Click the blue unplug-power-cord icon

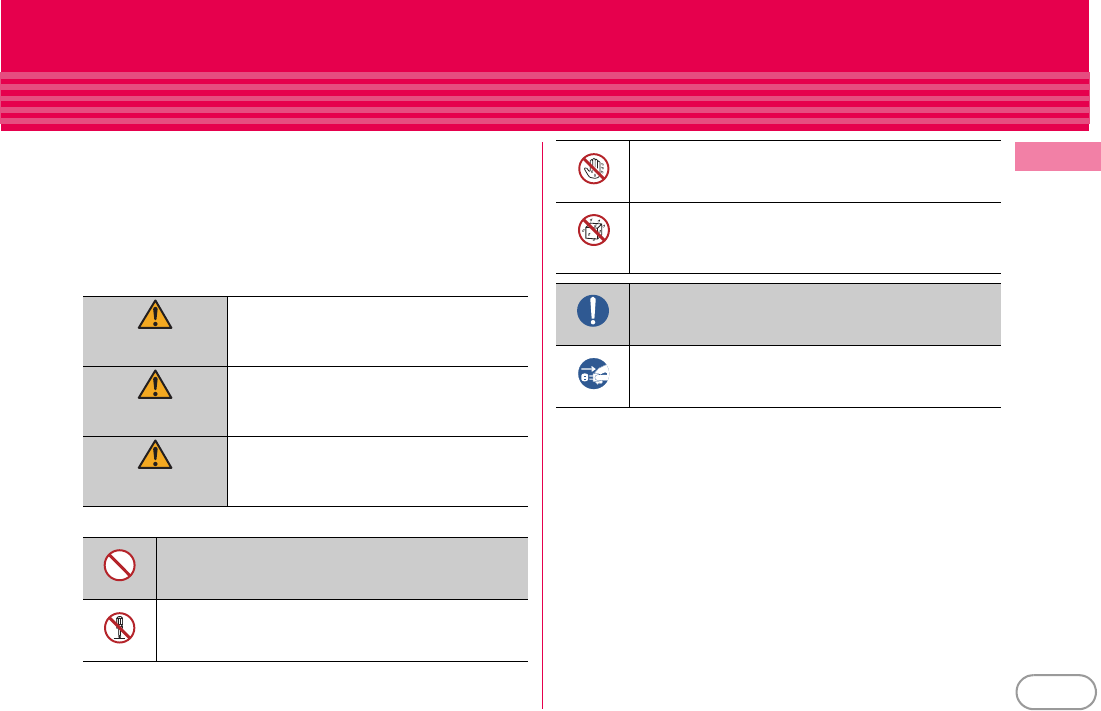pyautogui.click(x=593, y=374)
